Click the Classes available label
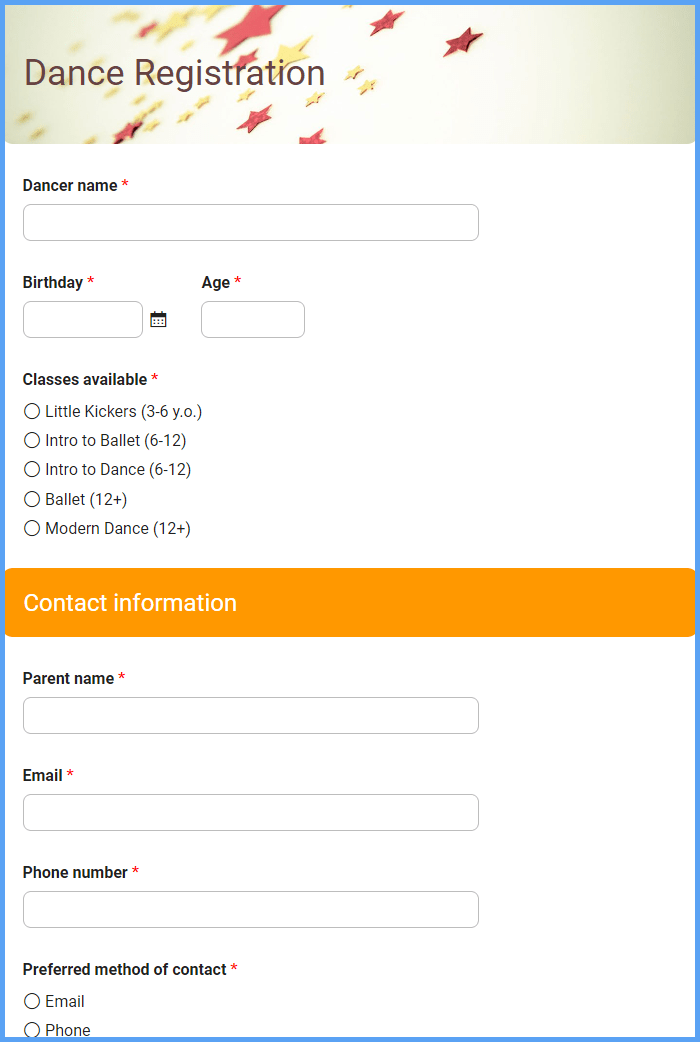700x1042 pixels. coord(85,379)
